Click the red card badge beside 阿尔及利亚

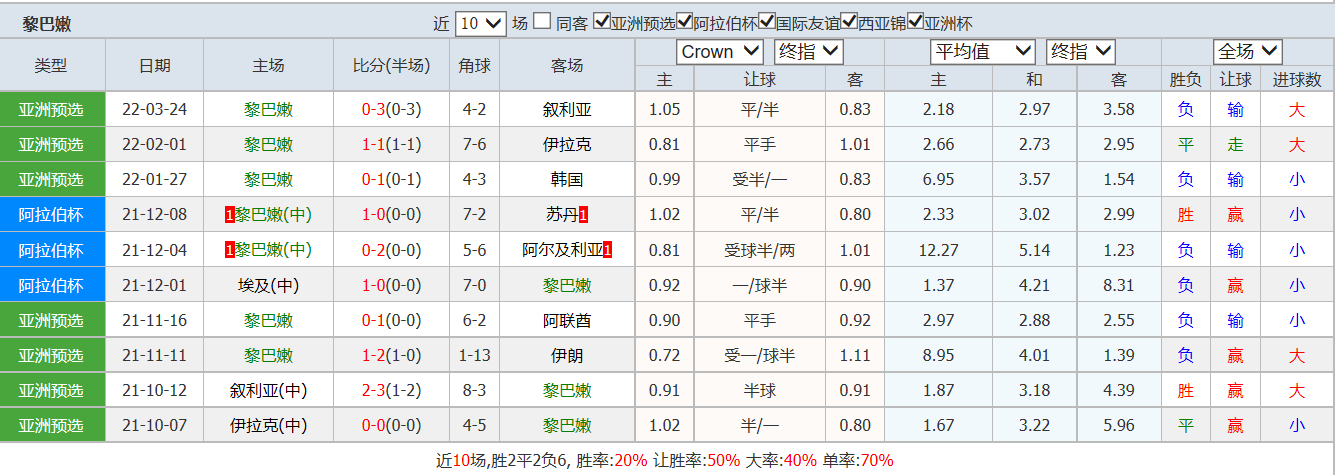(x=607, y=250)
